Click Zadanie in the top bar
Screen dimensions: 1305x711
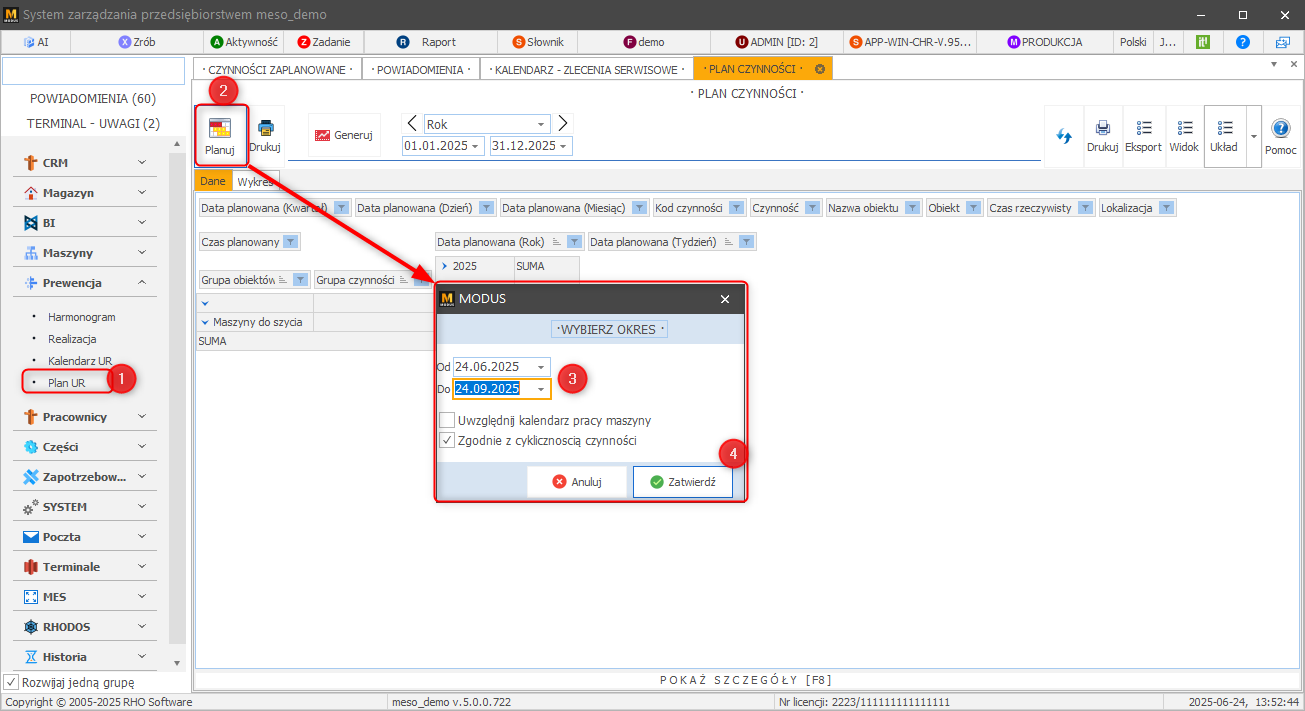point(326,42)
